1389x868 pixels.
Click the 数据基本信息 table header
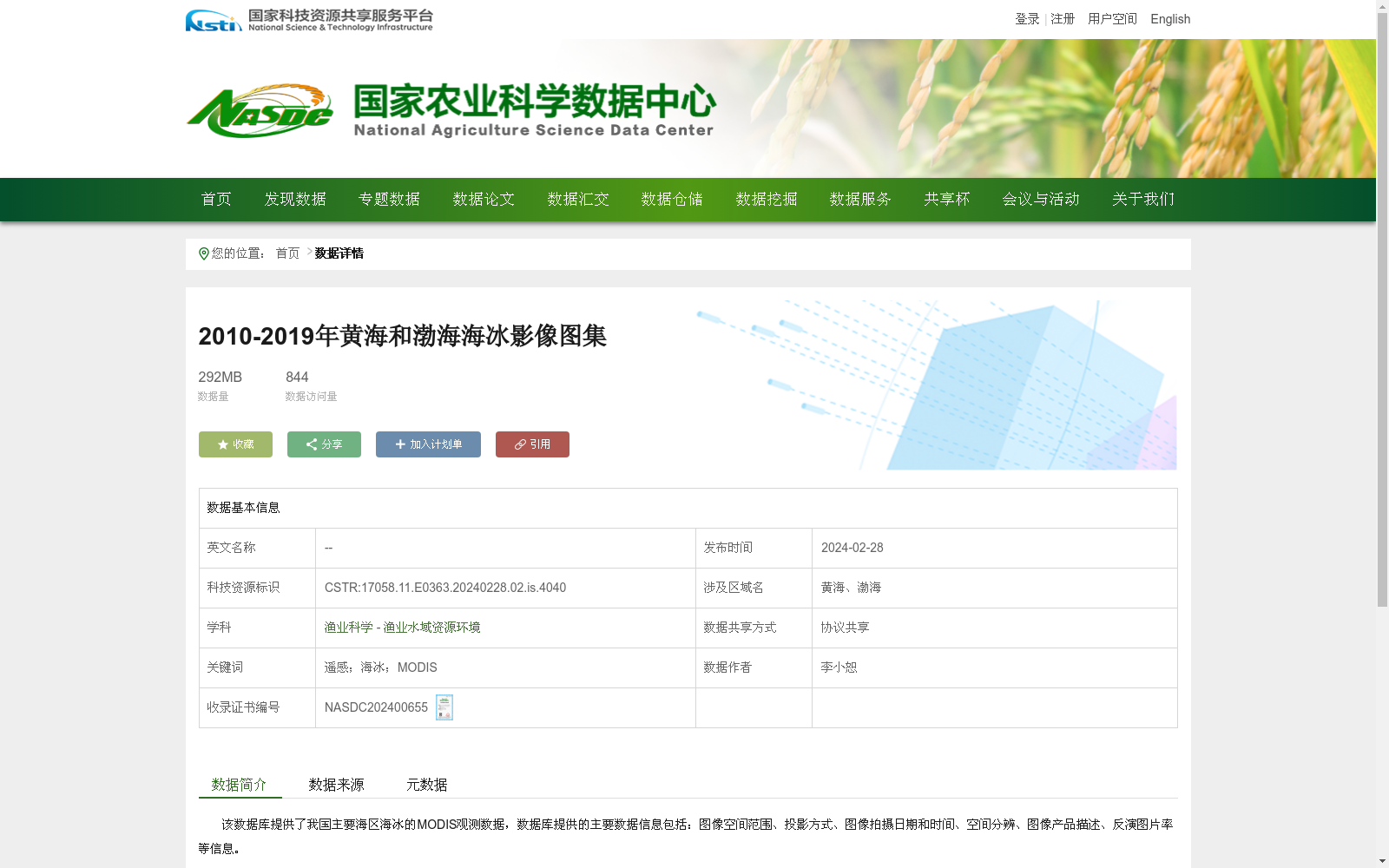click(x=243, y=508)
